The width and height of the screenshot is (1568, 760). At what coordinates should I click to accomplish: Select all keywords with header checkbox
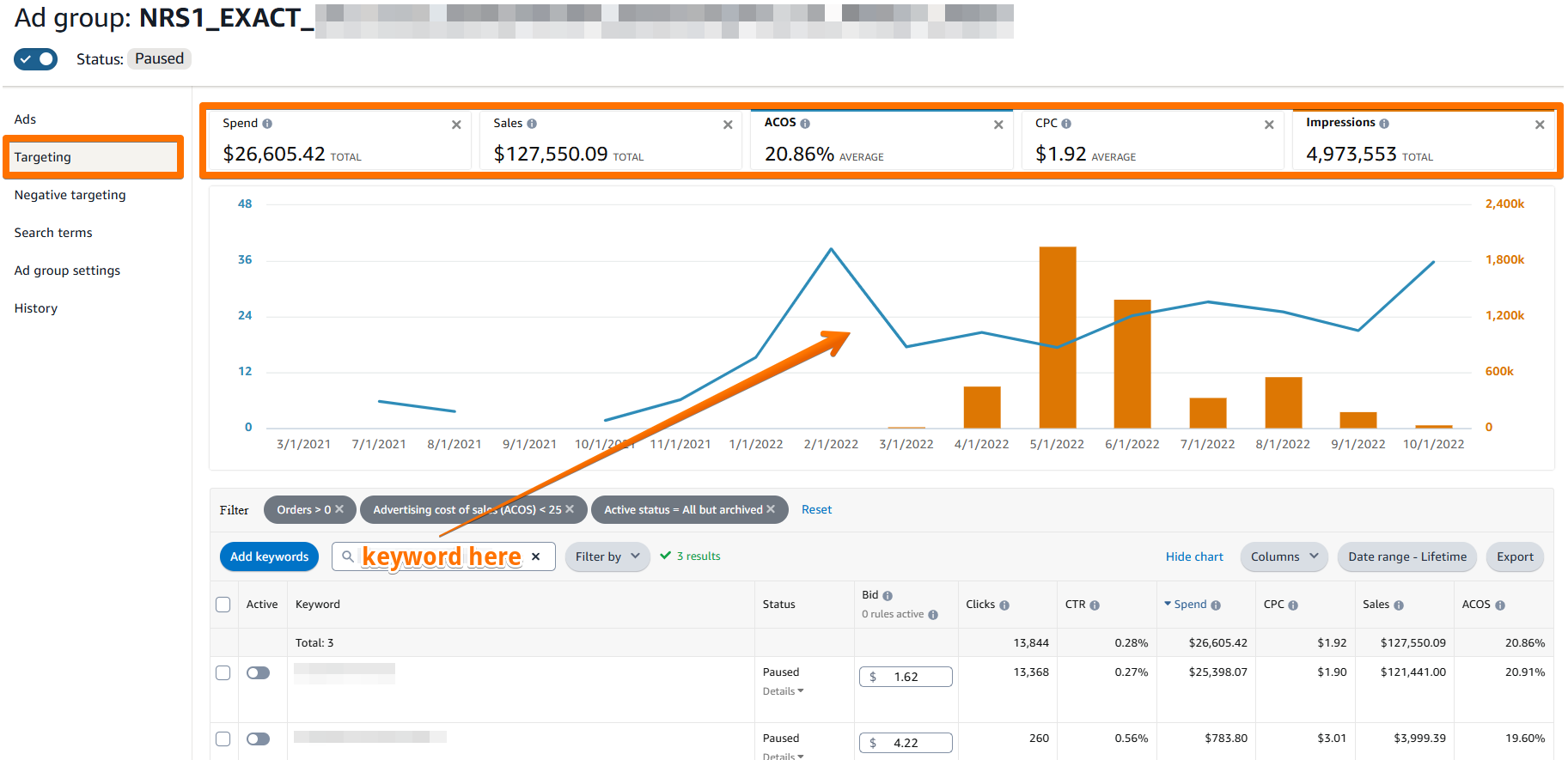(x=223, y=605)
